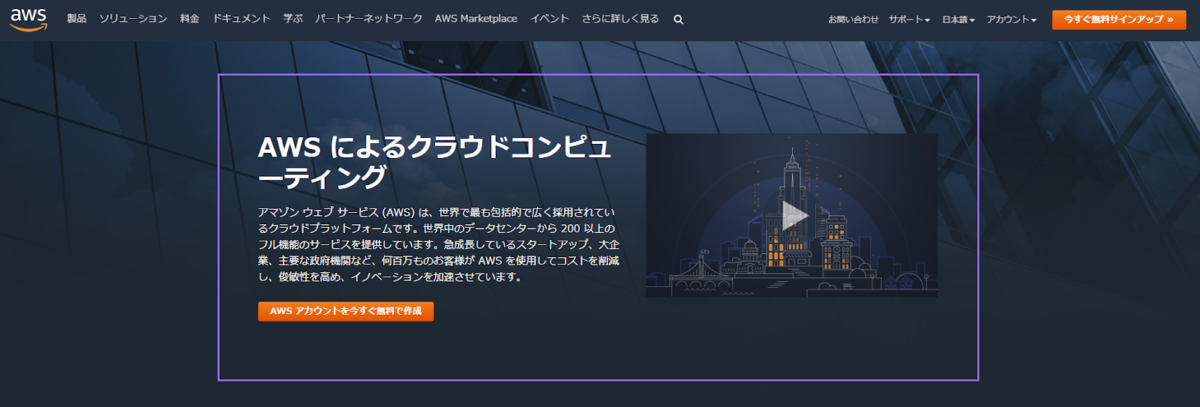This screenshot has height=407, width=1200.
Task: Play the cloud computing video
Action: pos(794,215)
